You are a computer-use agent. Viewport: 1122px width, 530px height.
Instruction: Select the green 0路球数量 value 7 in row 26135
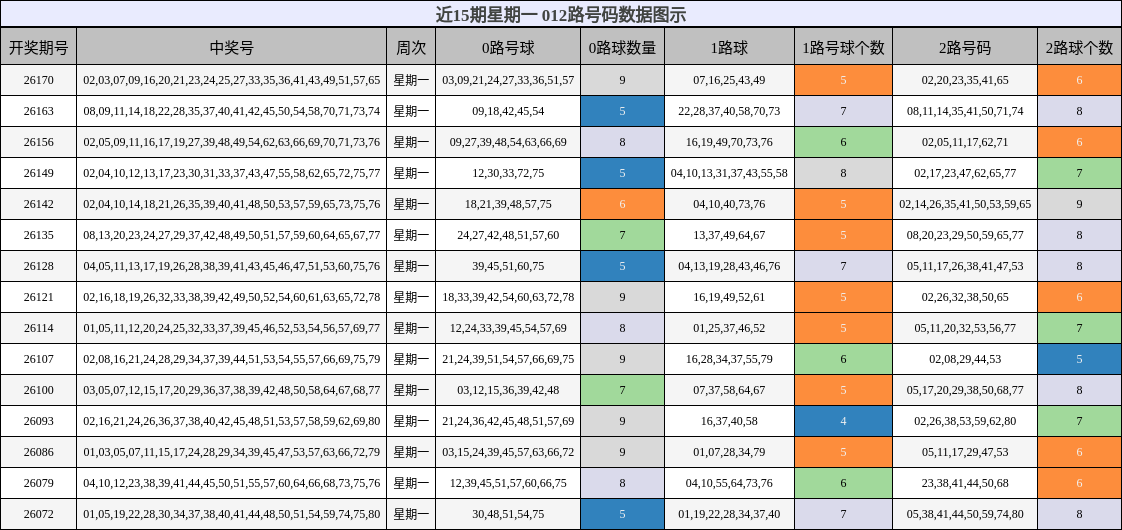click(x=622, y=235)
